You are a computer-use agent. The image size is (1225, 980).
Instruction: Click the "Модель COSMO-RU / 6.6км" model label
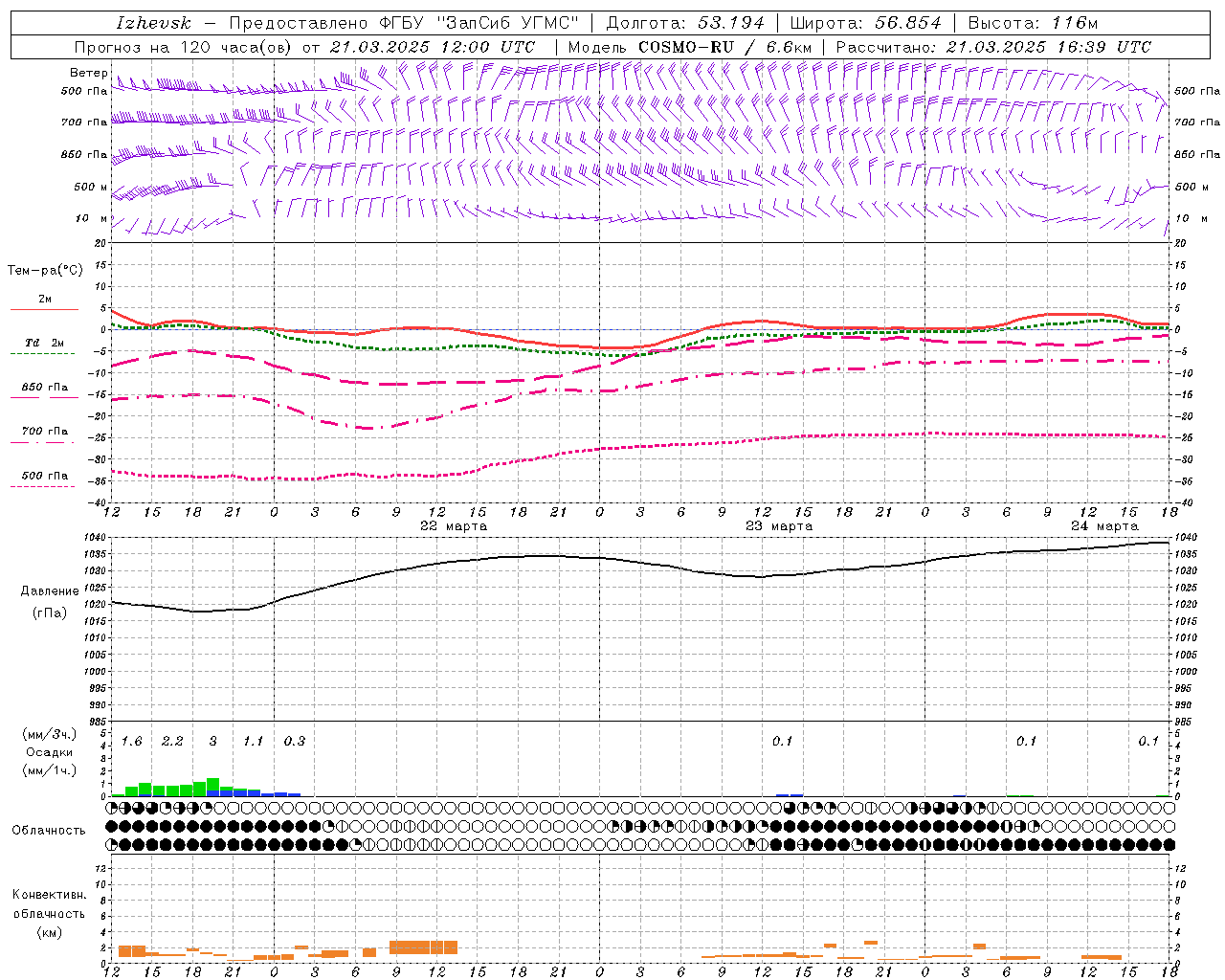pyautogui.click(x=689, y=47)
